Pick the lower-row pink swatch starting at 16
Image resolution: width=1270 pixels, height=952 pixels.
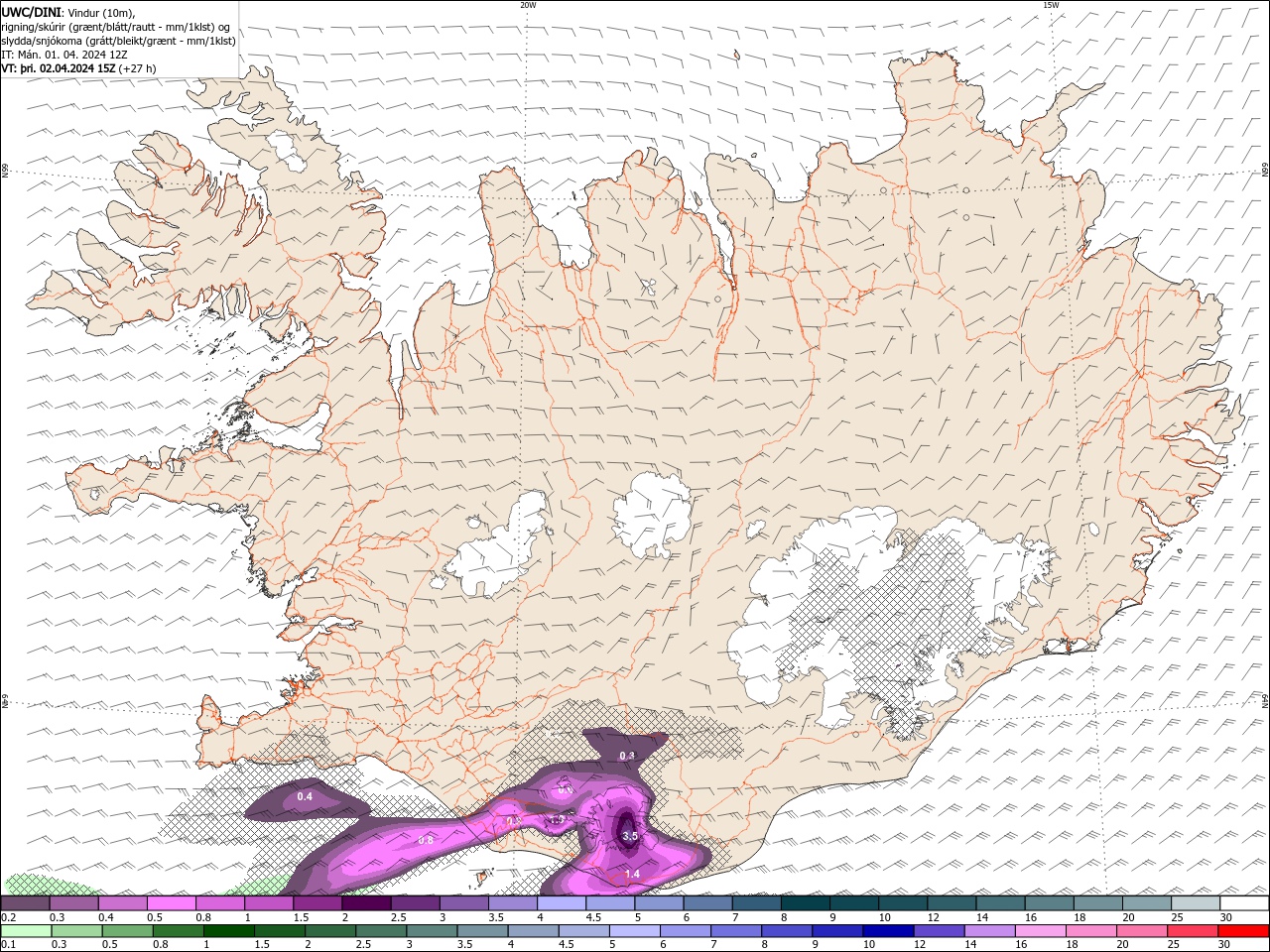click(1040, 931)
